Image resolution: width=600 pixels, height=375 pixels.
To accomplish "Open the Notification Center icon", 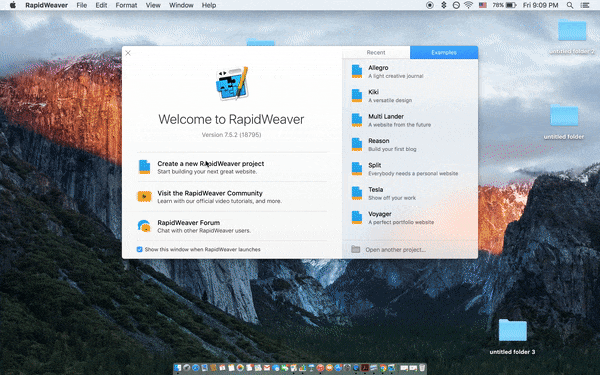I will click(585, 5).
